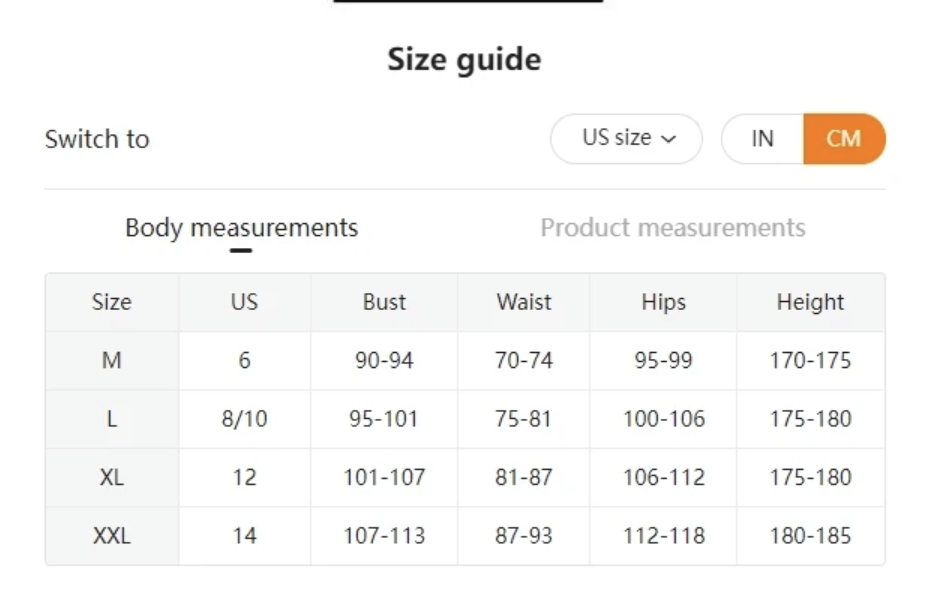Click the Height column header
Image resolution: width=948 pixels, height=591 pixels.
811,302
